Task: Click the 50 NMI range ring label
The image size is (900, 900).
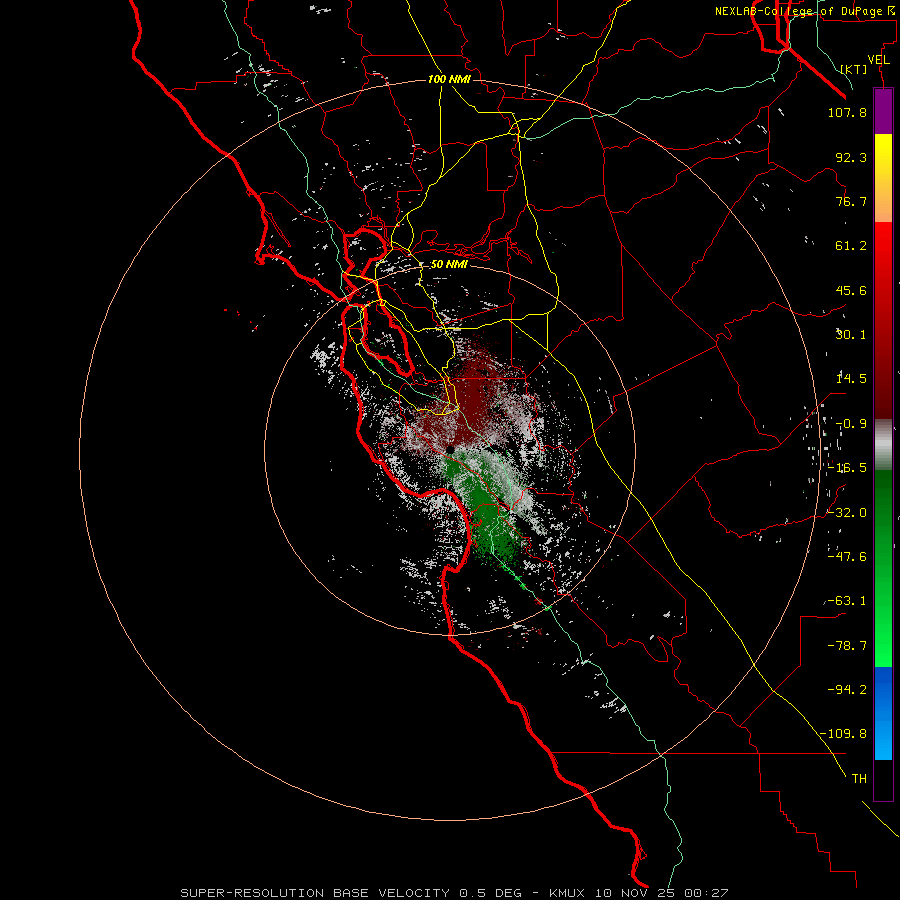Action: 449,264
